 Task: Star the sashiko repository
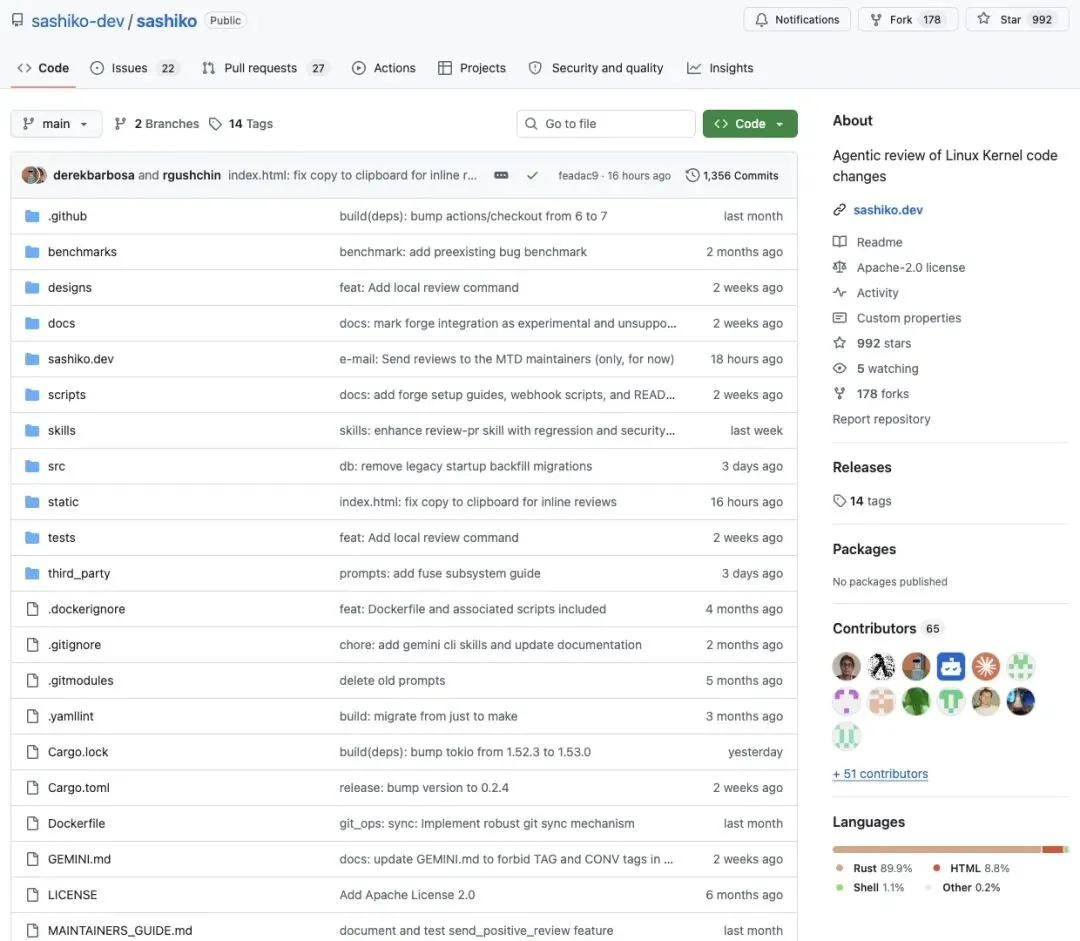point(1017,19)
